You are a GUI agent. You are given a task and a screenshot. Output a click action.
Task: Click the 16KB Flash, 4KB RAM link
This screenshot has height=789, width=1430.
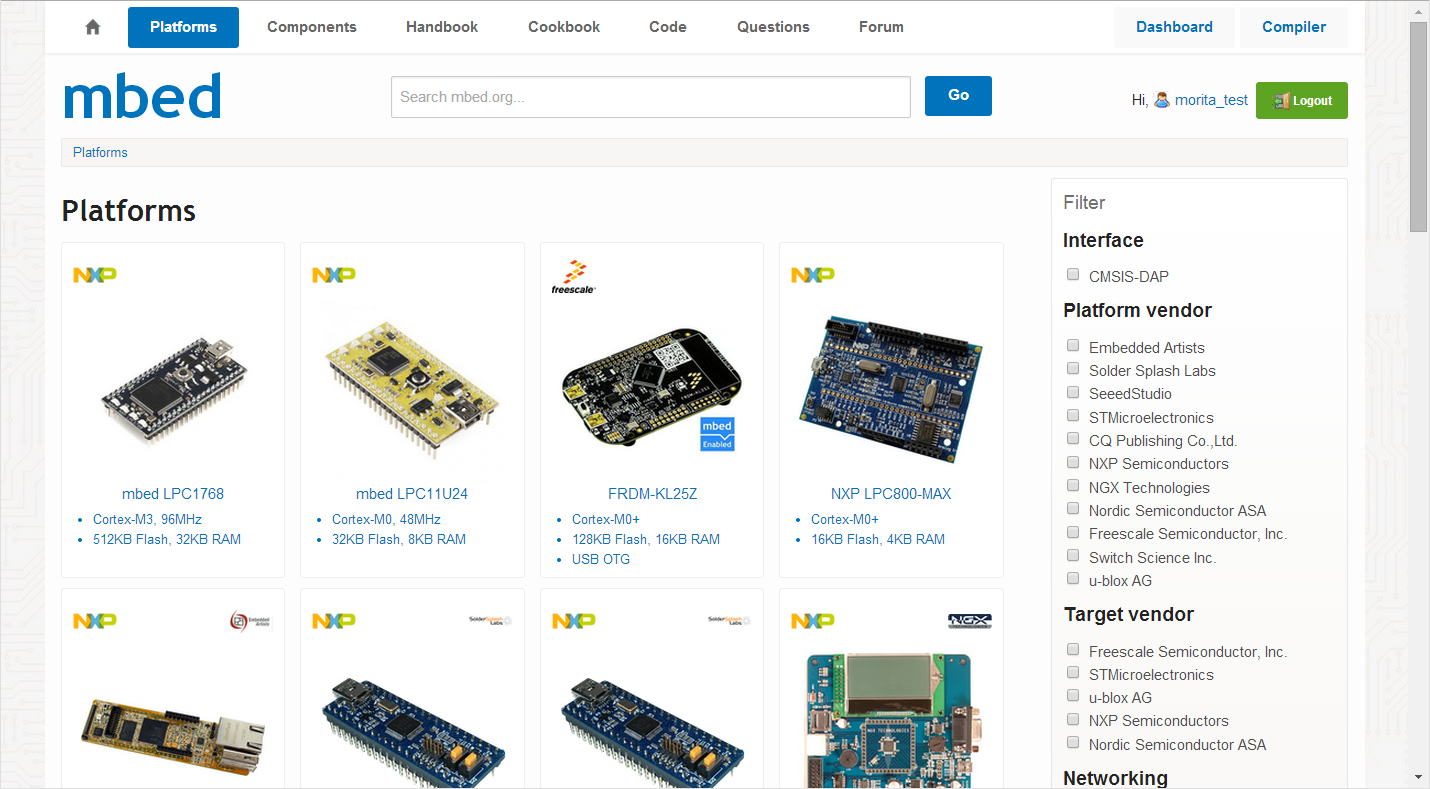pos(878,539)
